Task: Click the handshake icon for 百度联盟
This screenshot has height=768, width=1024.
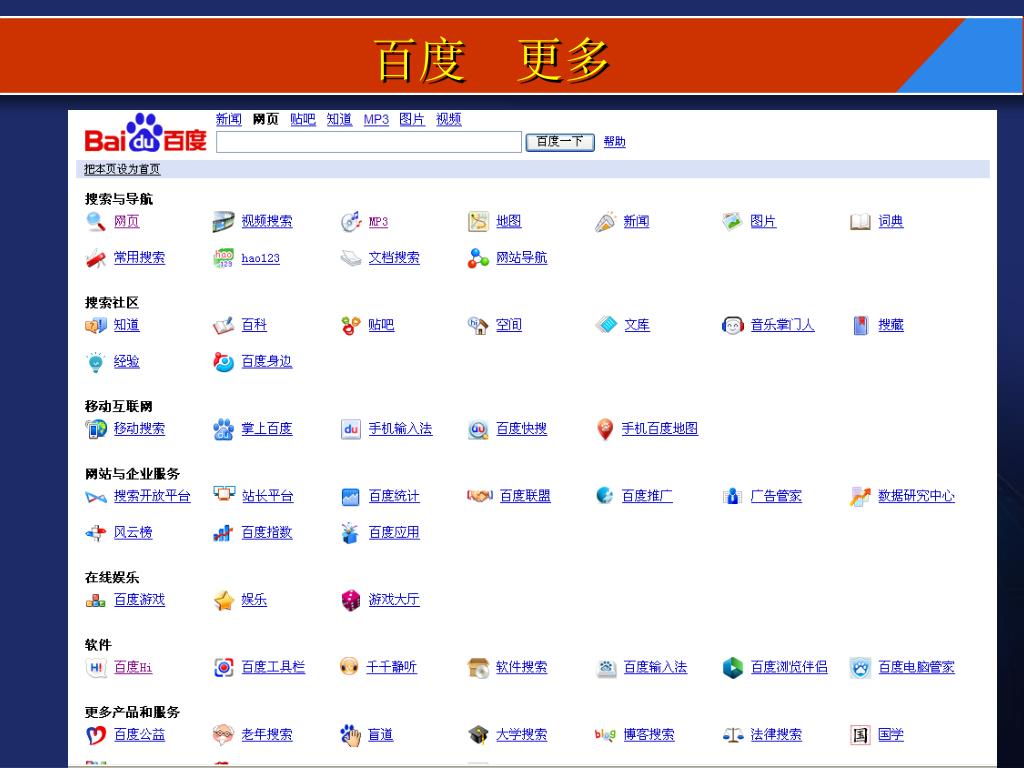Action: tap(479, 496)
